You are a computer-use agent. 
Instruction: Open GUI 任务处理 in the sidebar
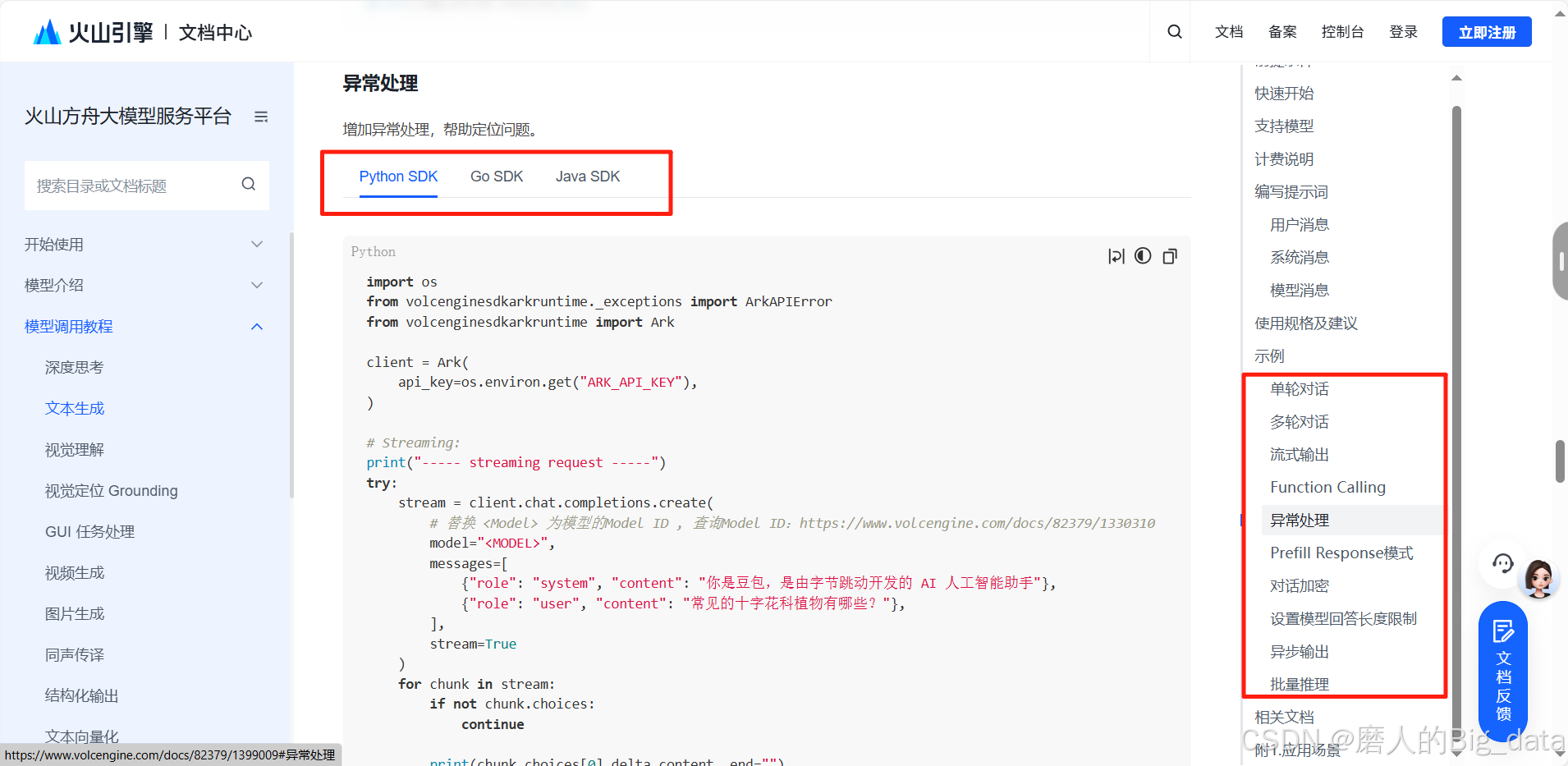[x=90, y=532]
